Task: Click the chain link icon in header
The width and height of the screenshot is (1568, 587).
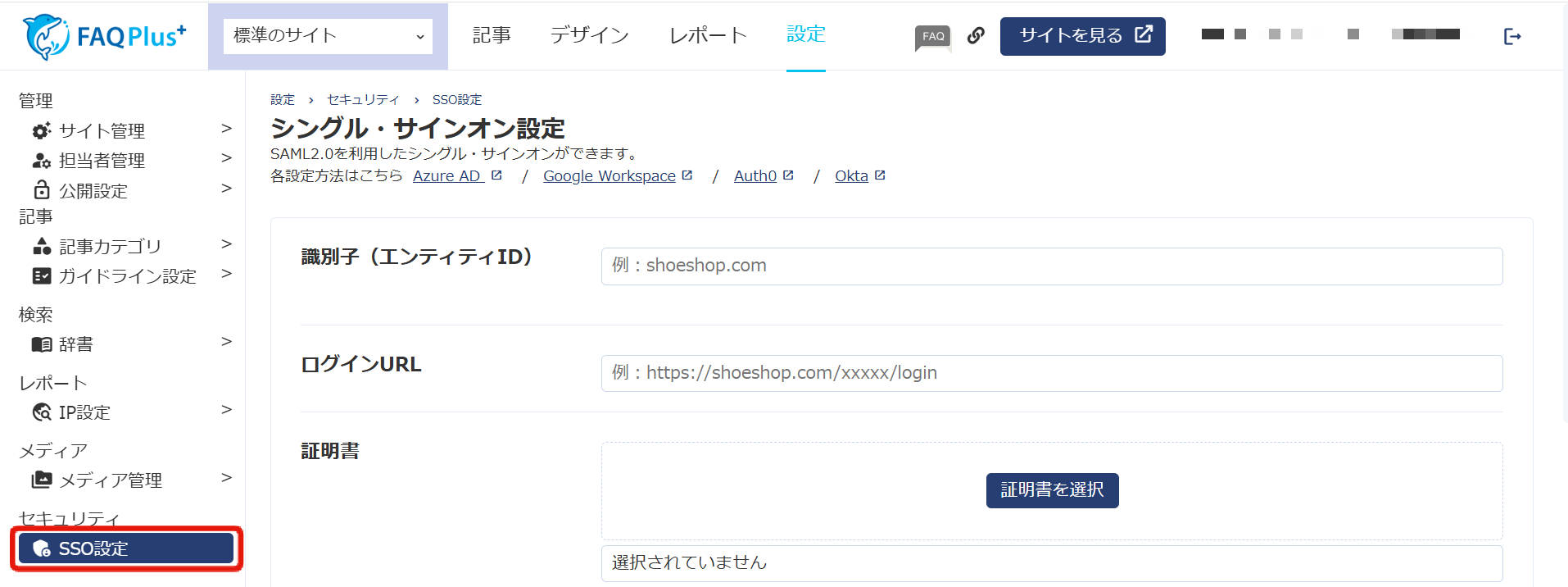Action: [975, 35]
